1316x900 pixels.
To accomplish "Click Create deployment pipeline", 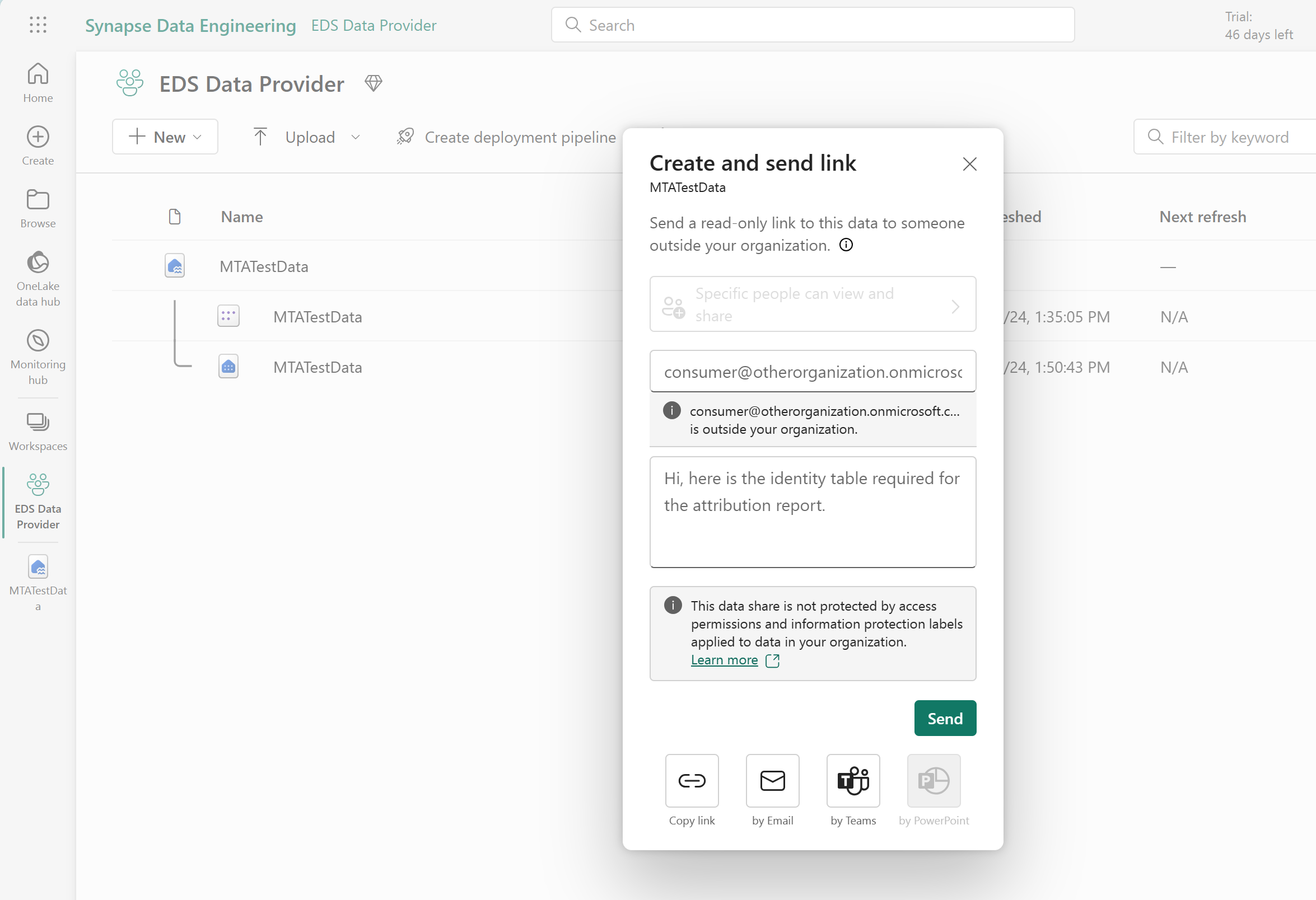I will pyautogui.click(x=506, y=137).
